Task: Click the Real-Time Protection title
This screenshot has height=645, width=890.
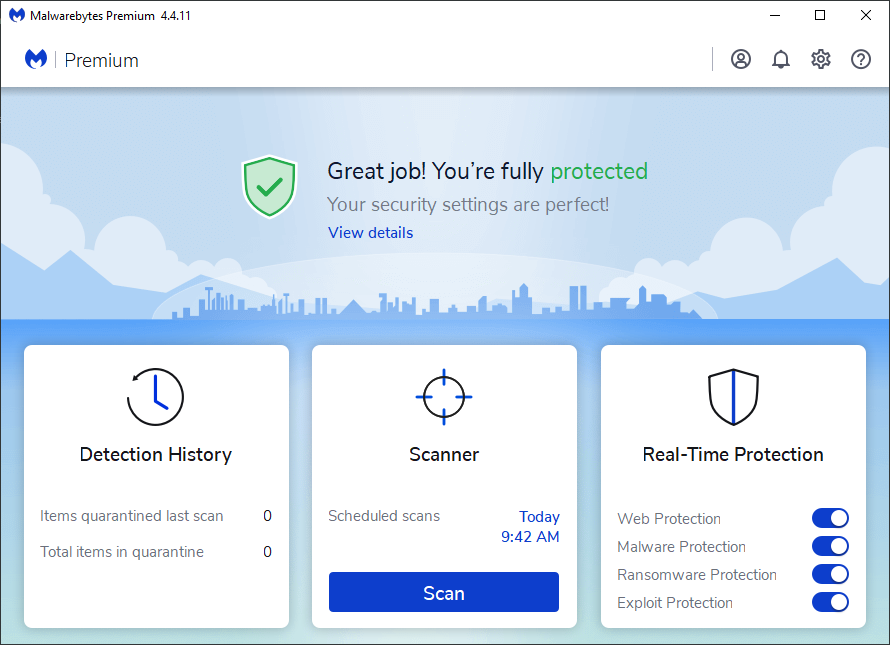Action: tap(733, 455)
